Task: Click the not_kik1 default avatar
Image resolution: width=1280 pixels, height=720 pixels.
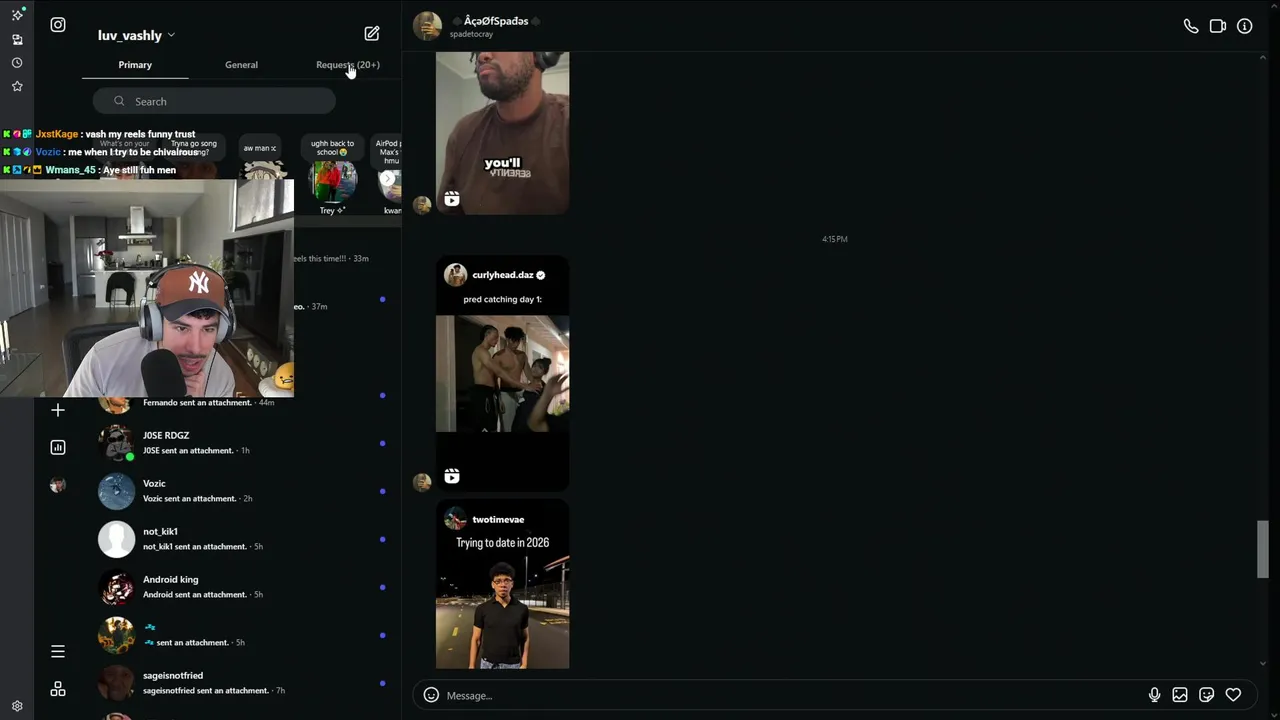Action: point(116,539)
